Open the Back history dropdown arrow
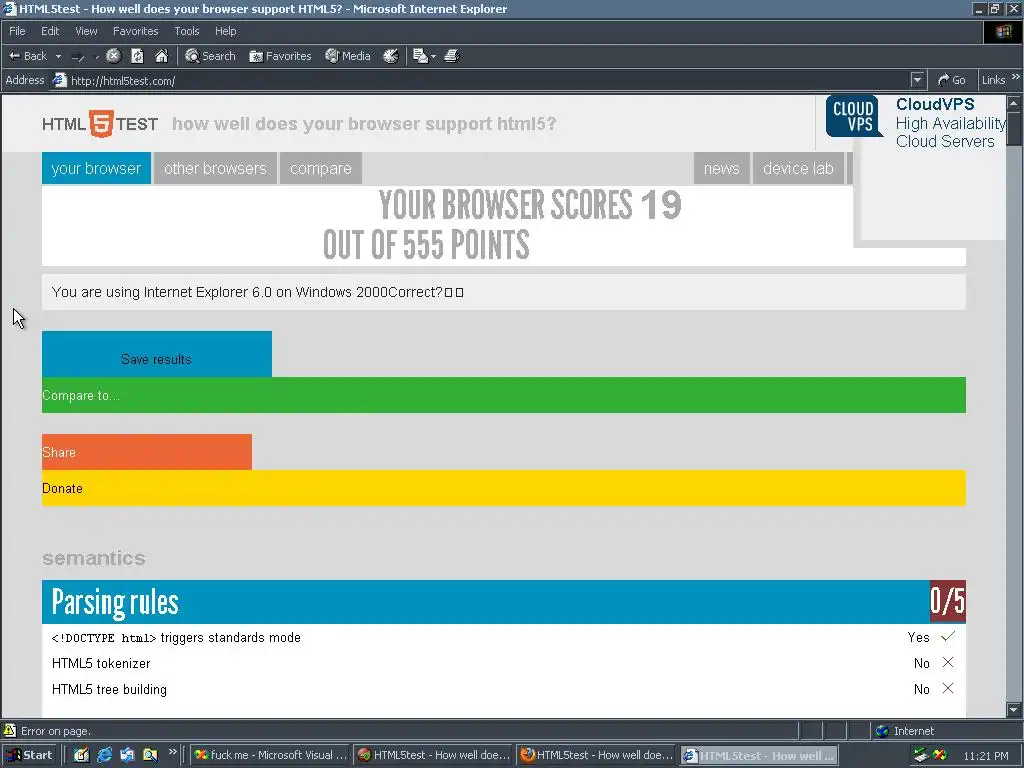Viewport: 1024px width, 768px height. 58,56
